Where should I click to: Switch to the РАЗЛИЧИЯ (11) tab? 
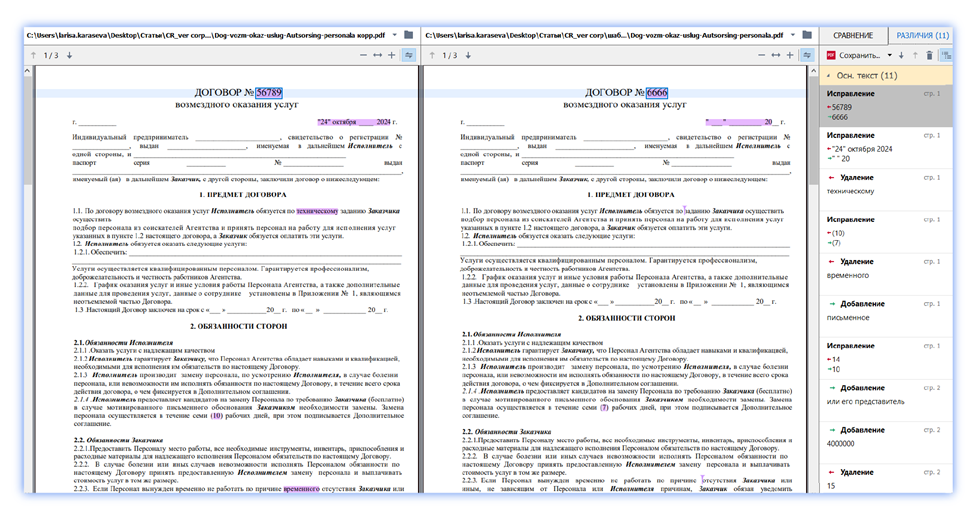(x=922, y=35)
